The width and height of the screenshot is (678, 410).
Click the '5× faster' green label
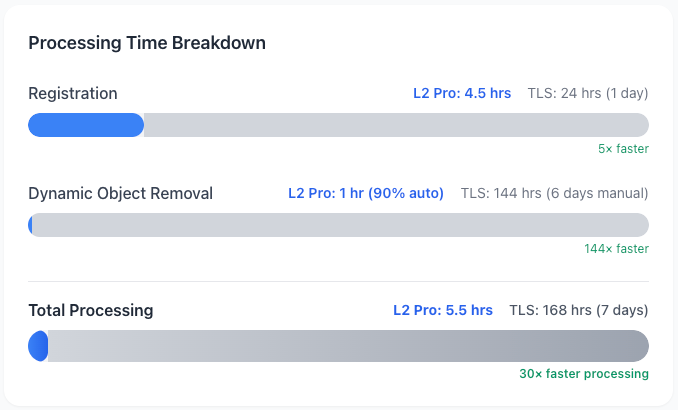click(623, 149)
